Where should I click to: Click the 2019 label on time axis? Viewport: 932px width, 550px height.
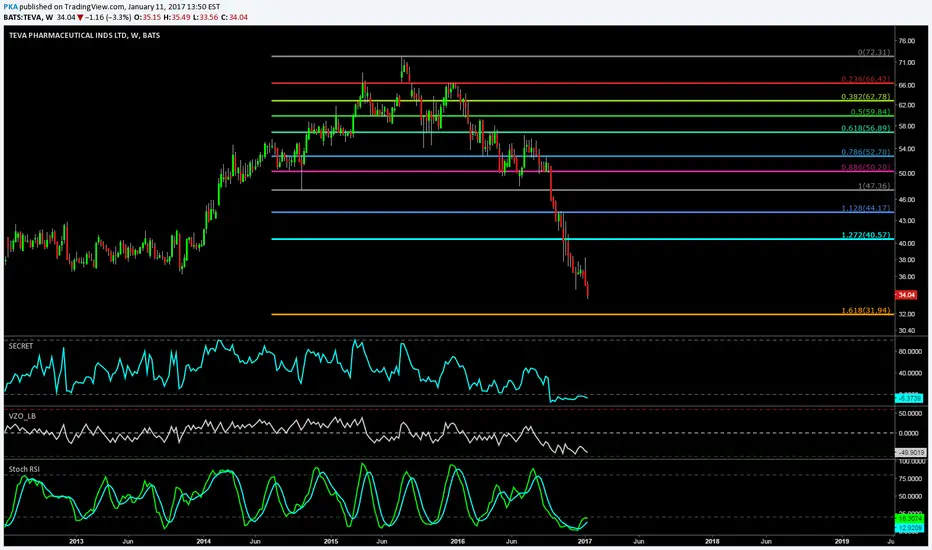point(842,541)
